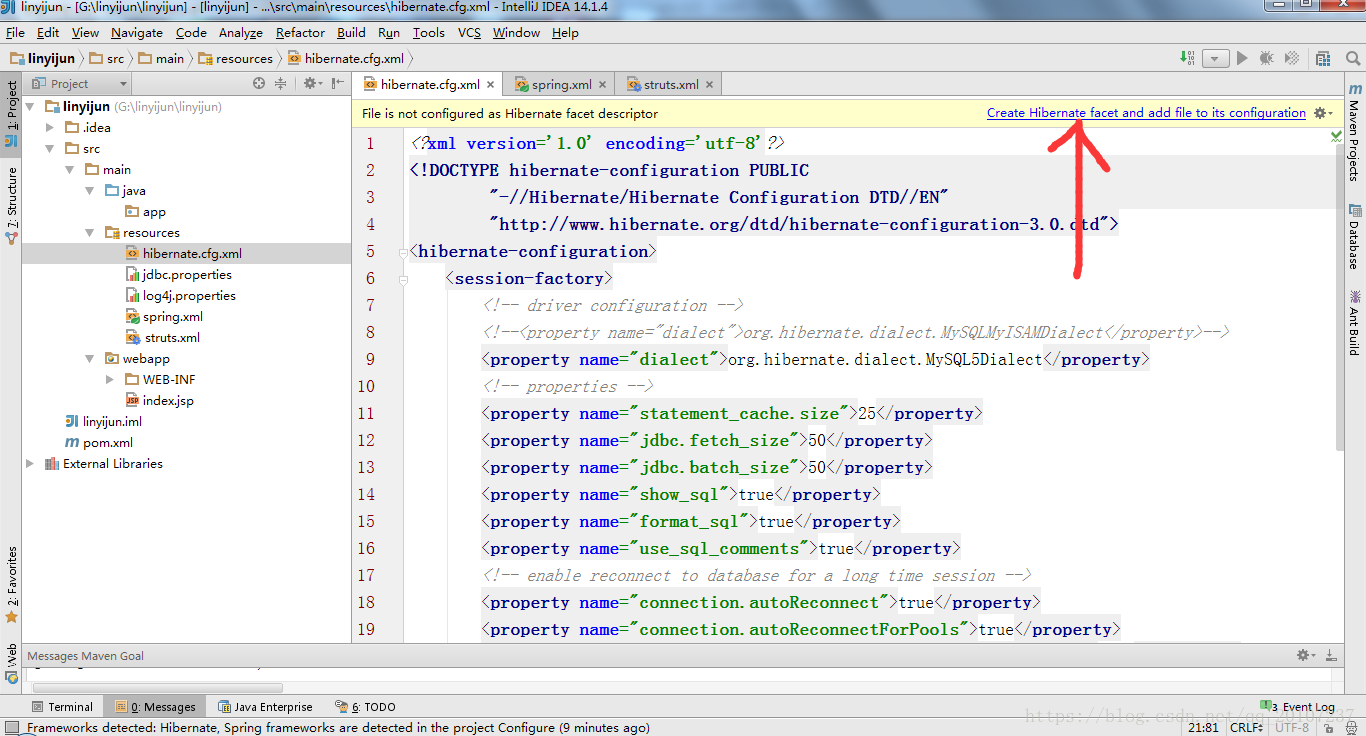The height and width of the screenshot is (736, 1366).
Task: Click the caret position 21:81 indicator
Action: 1201,728
